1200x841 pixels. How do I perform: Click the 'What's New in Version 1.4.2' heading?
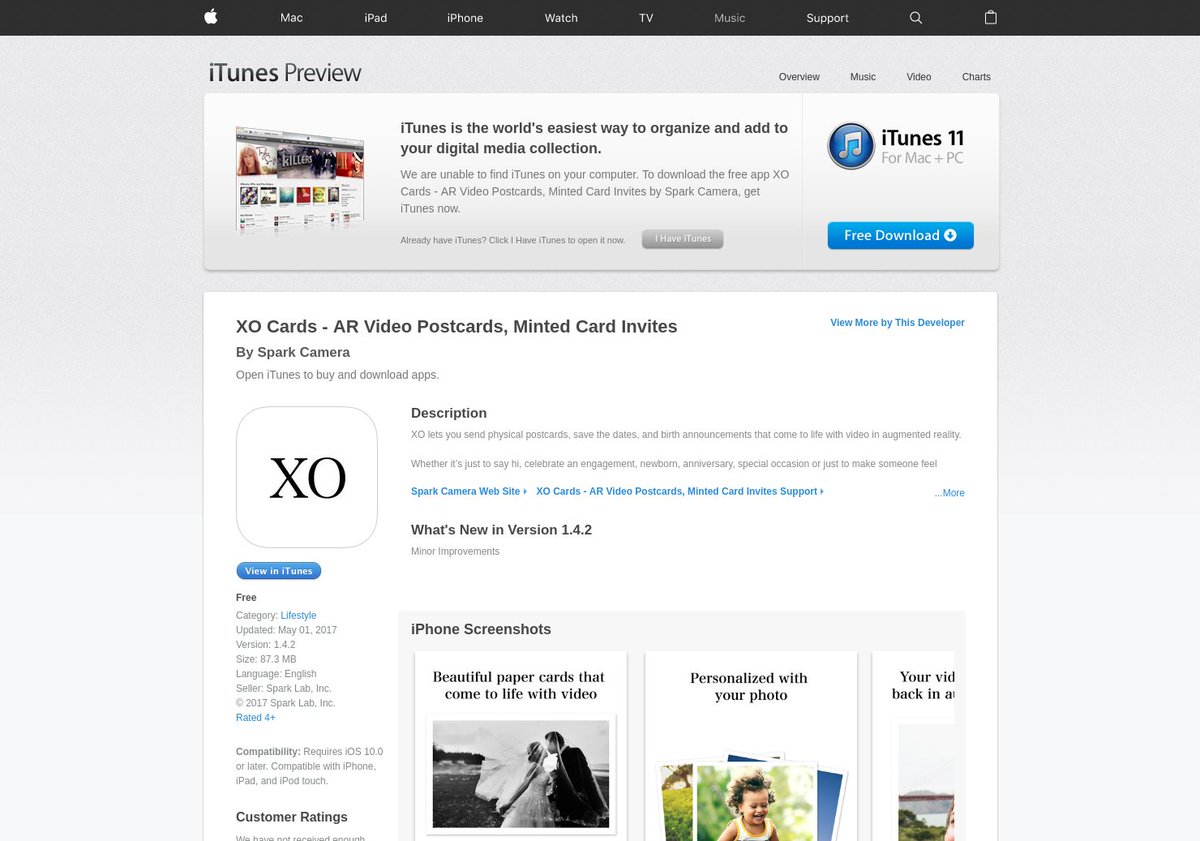(501, 530)
